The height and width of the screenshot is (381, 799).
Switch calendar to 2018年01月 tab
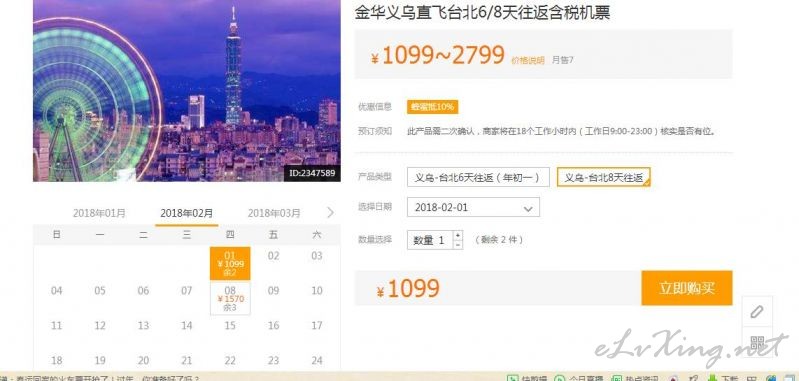[x=99, y=213]
